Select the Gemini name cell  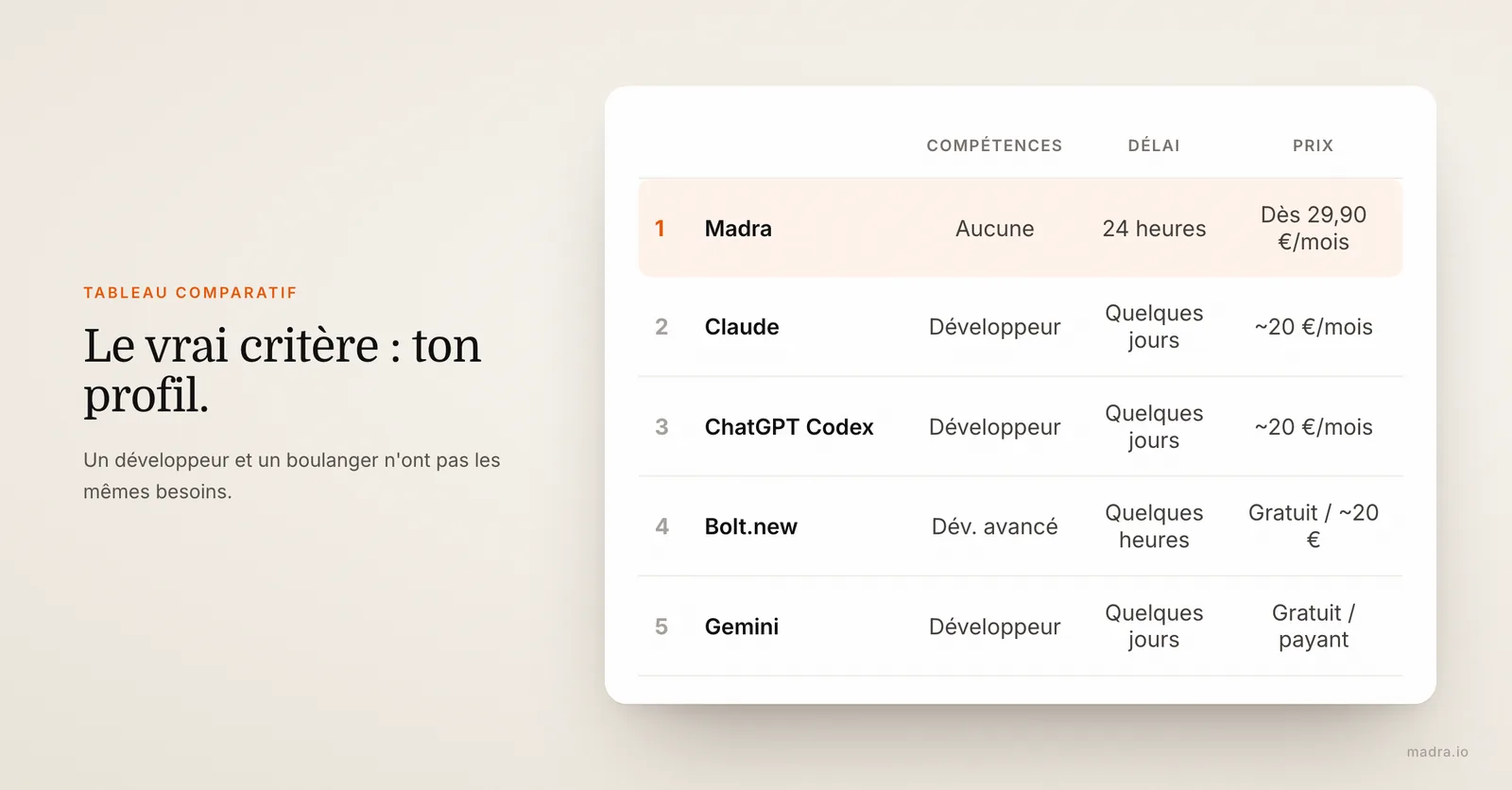742,627
